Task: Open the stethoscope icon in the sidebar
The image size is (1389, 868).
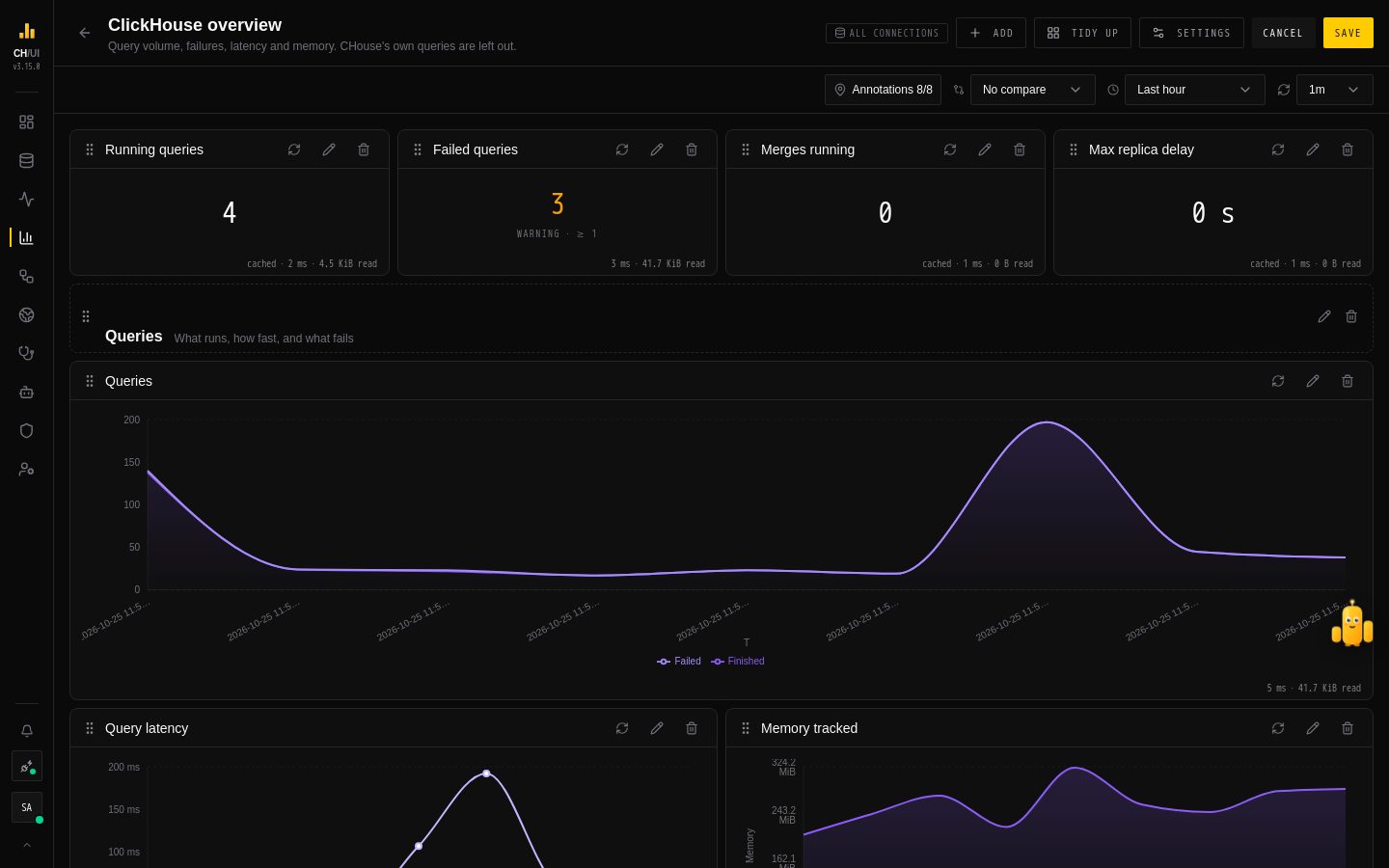Action: click(x=26, y=354)
